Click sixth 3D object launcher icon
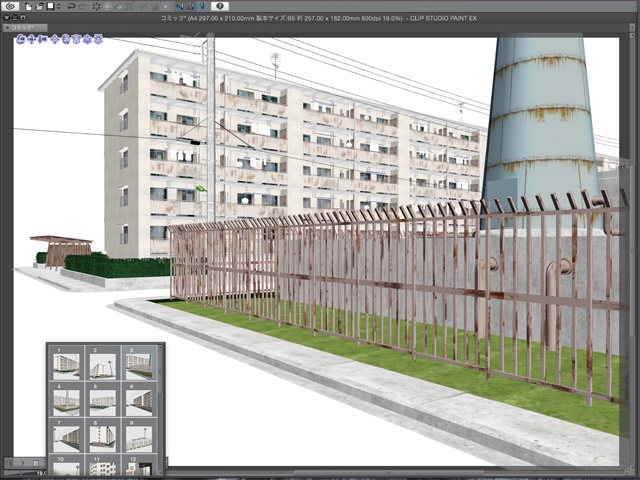The width and height of the screenshot is (640, 480). [77, 39]
